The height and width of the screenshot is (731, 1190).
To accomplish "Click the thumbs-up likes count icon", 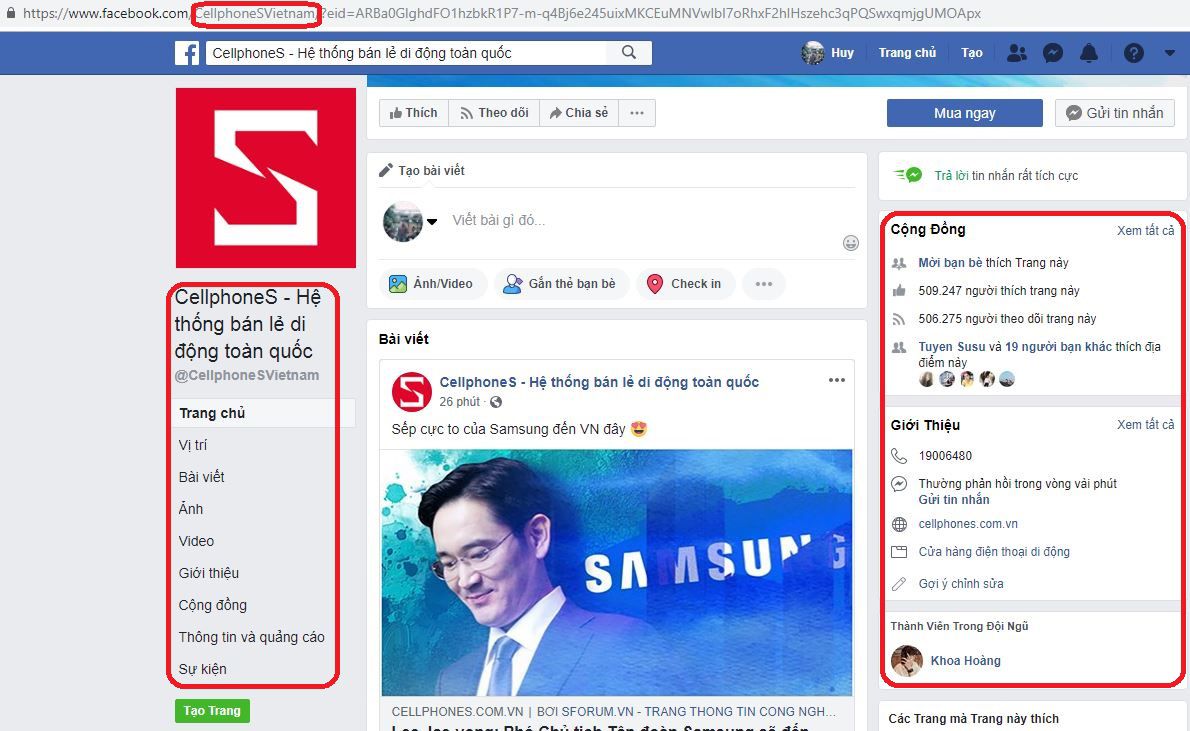I will click(x=899, y=291).
